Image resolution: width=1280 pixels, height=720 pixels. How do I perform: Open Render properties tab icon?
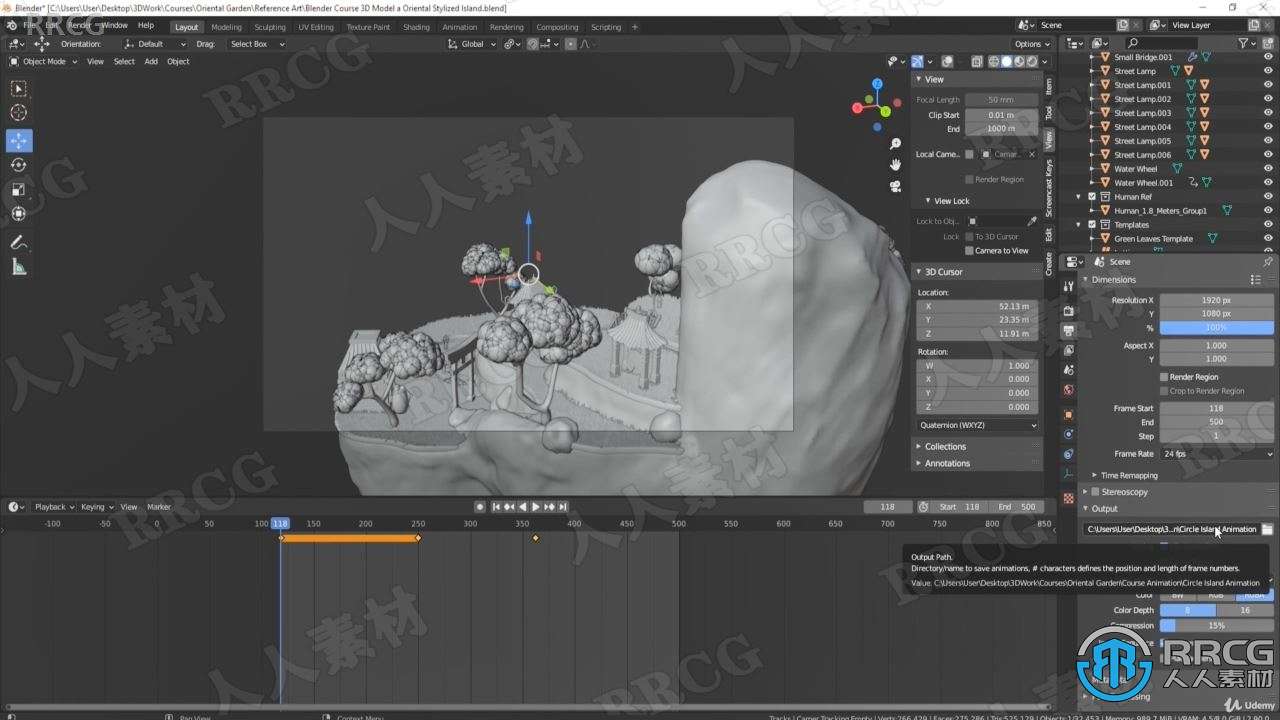[1068, 311]
